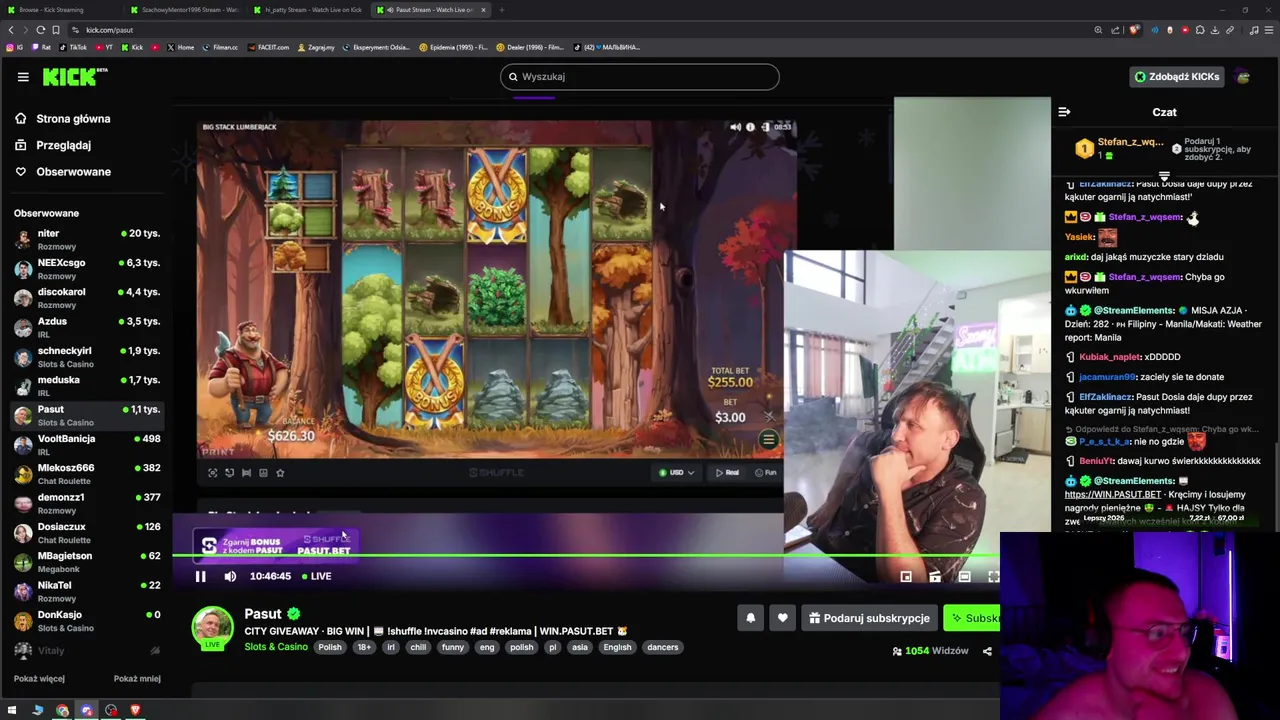
Task: Share the stream via share icon
Action: [987, 651]
